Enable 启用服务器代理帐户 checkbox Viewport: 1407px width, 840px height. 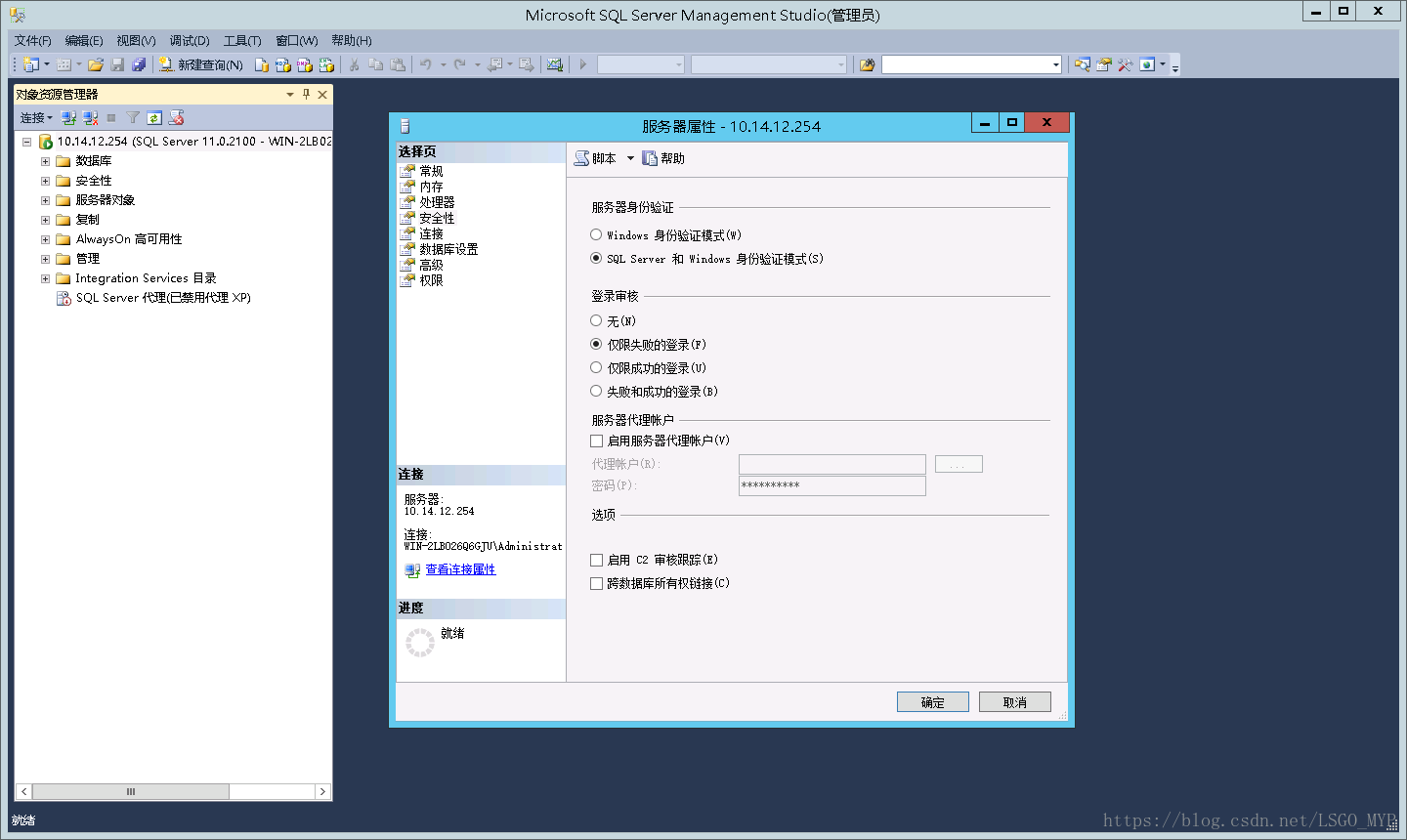[597, 441]
